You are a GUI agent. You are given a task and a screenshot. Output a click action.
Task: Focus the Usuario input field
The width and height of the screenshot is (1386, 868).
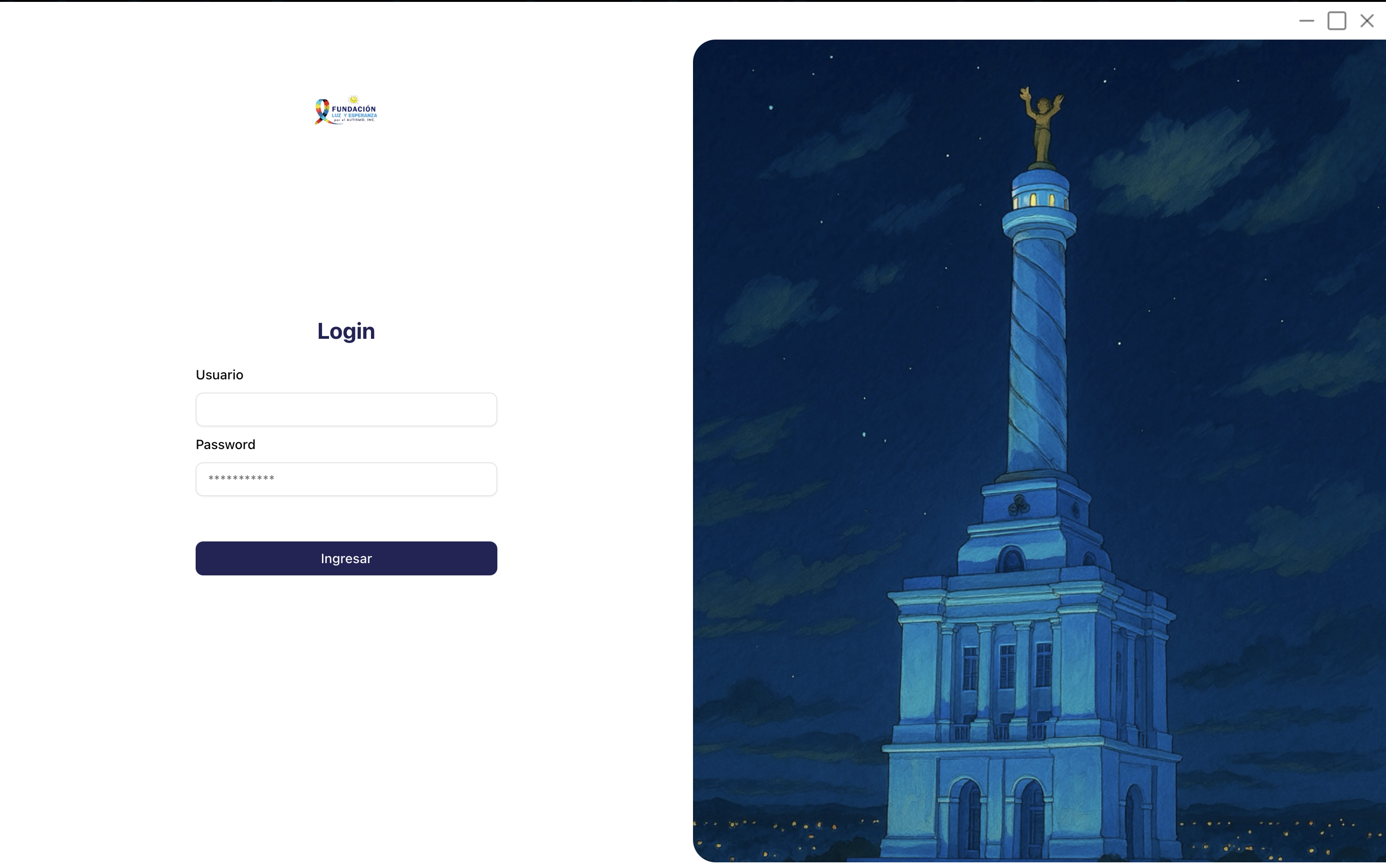(346, 409)
